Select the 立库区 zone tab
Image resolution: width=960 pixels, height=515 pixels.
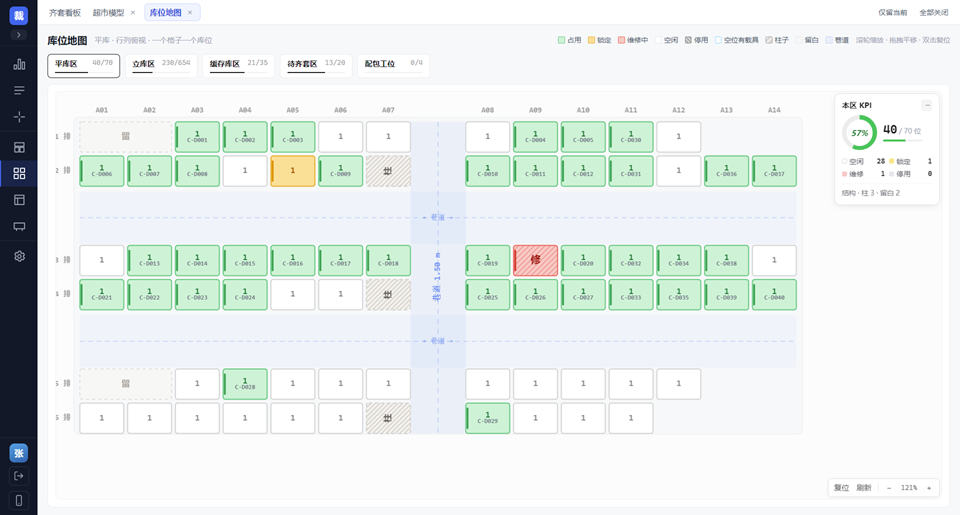tap(161, 66)
